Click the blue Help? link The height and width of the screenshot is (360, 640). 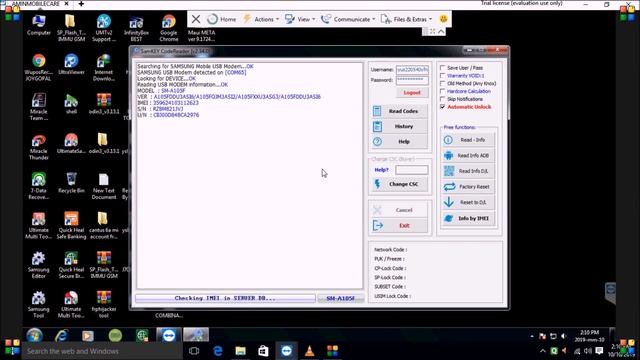pyautogui.click(x=381, y=170)
